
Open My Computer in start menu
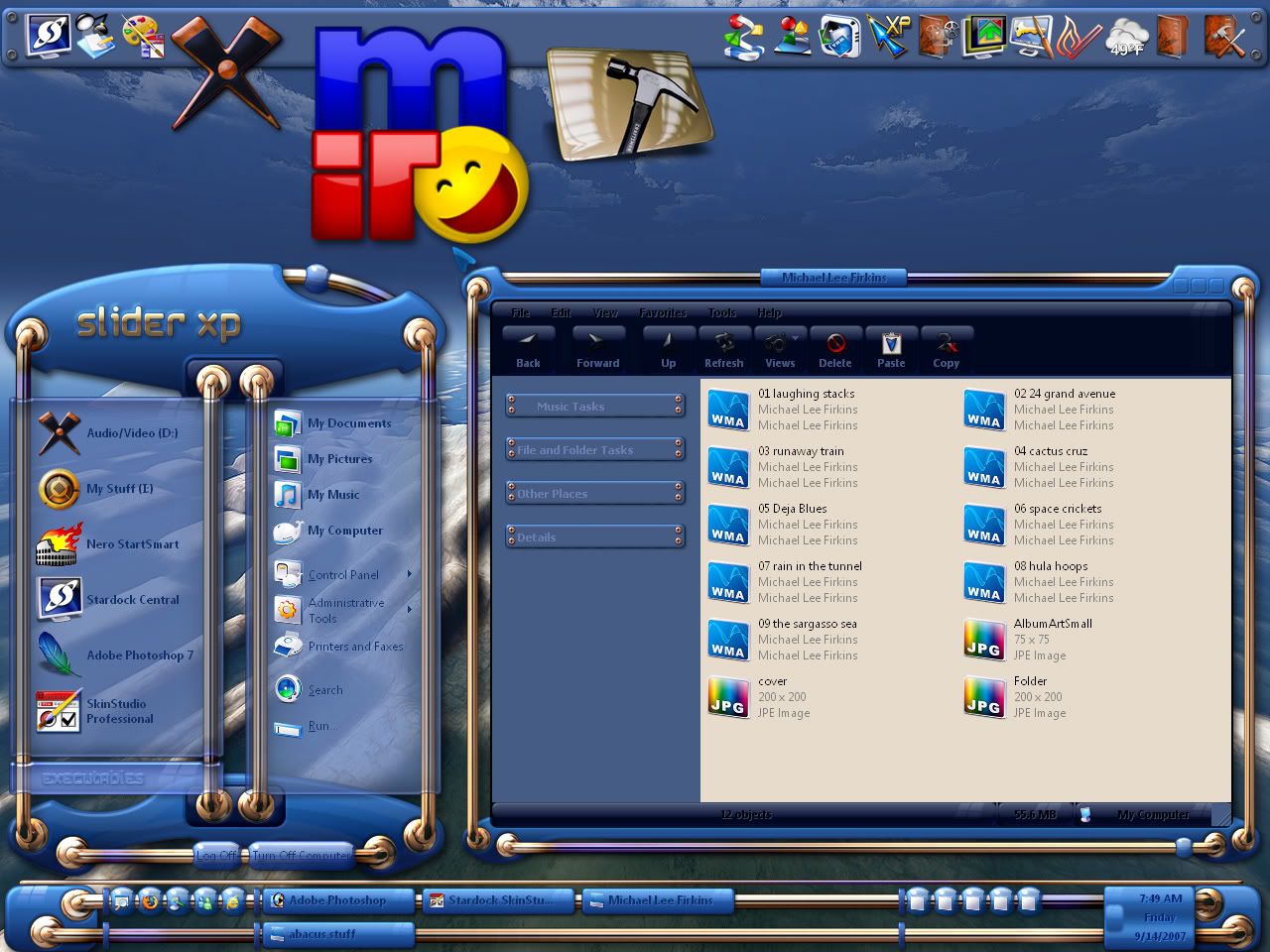pyautogui.click(x=328, y=531)
